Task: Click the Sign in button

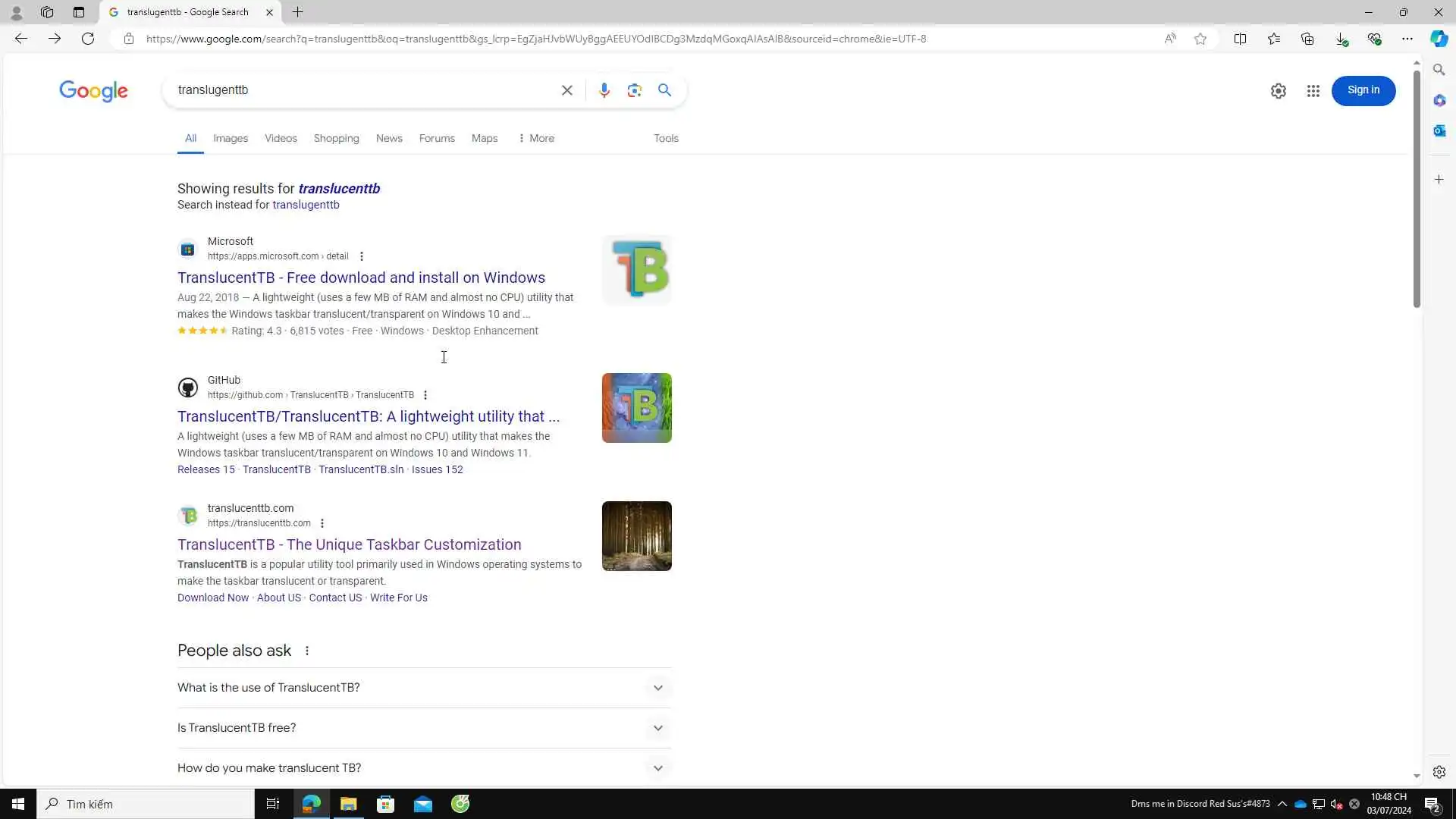Action: click(1363, 90)
